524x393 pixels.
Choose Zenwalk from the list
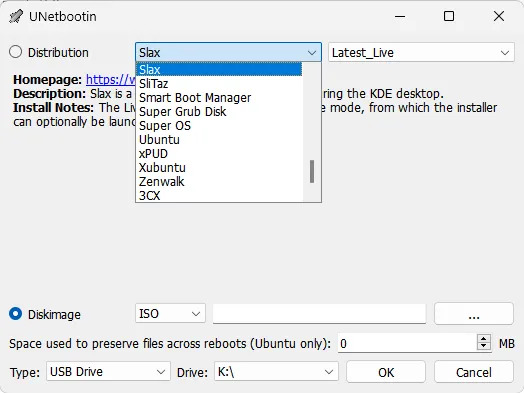point(219,182)
